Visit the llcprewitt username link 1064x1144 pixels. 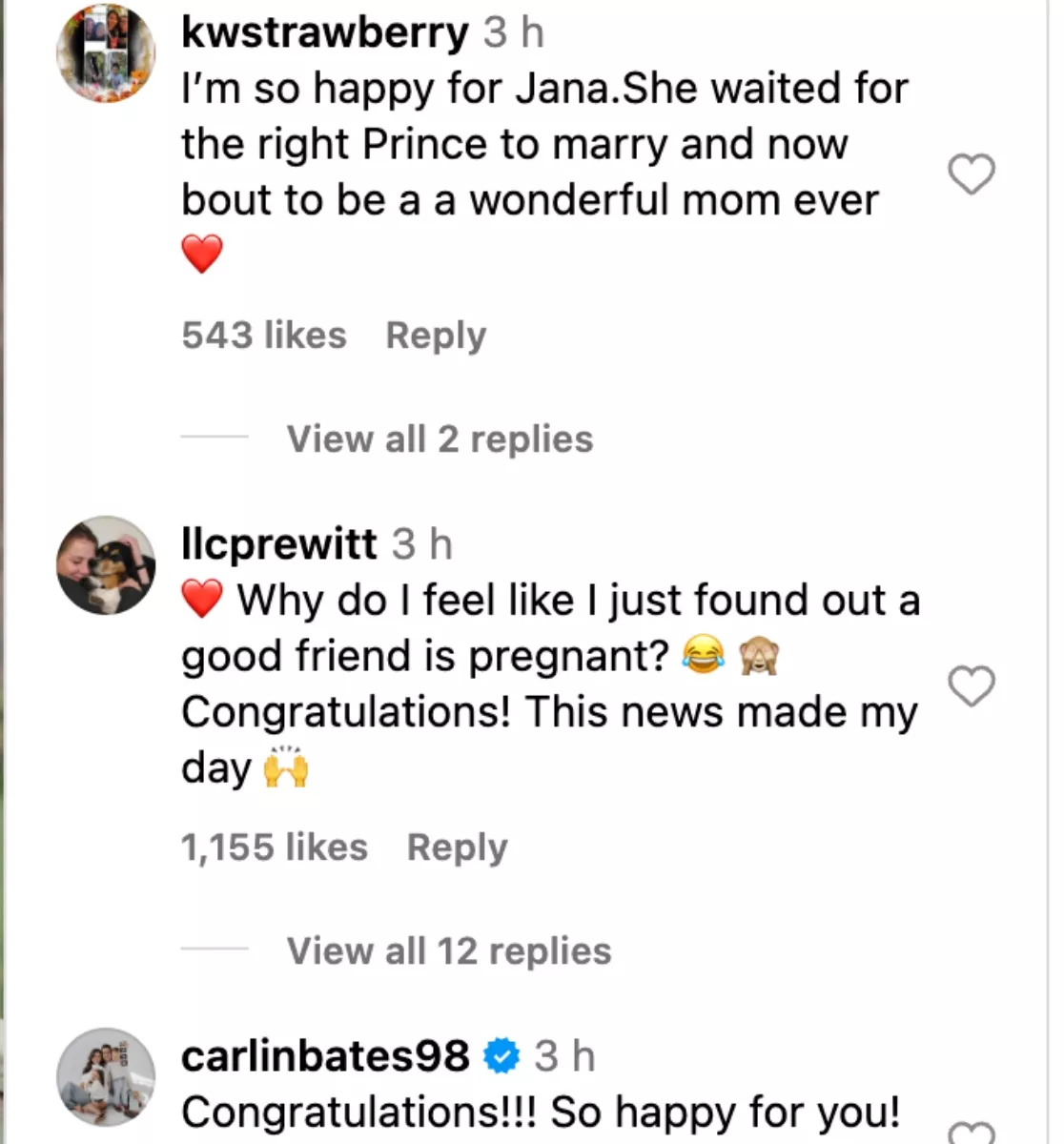coord(279,545)
